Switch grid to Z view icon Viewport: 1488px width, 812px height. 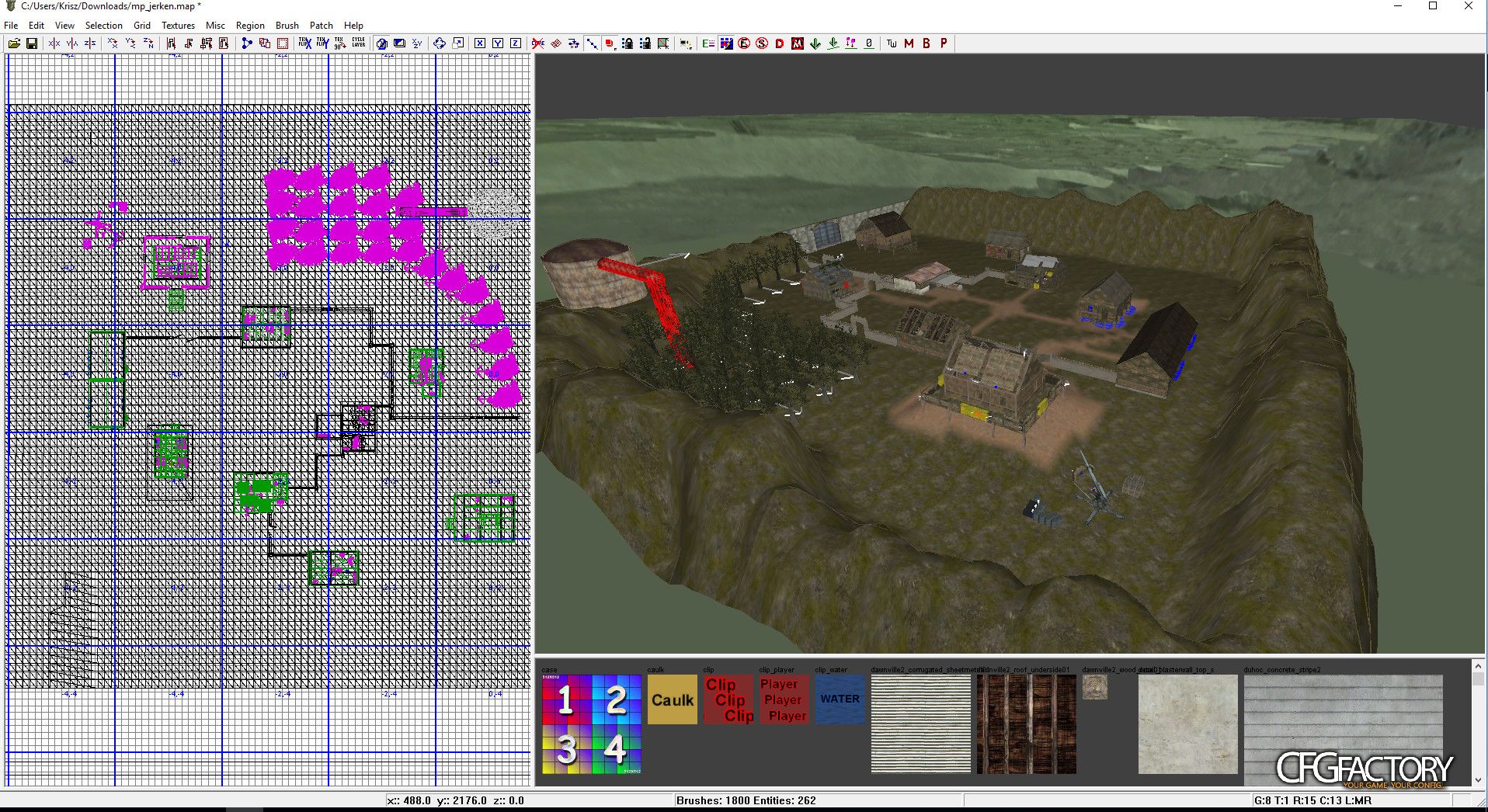point(516,43)
